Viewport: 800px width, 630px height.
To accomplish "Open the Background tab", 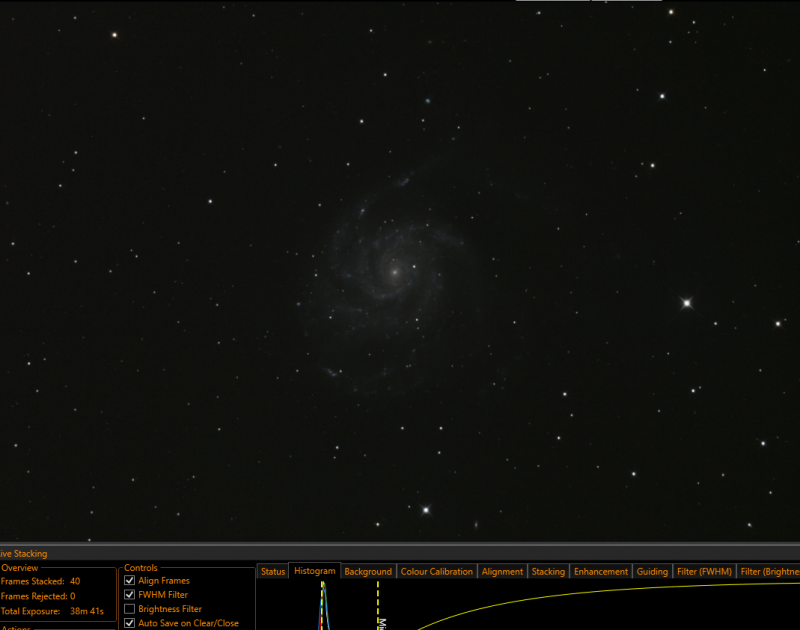I will 368,571.
